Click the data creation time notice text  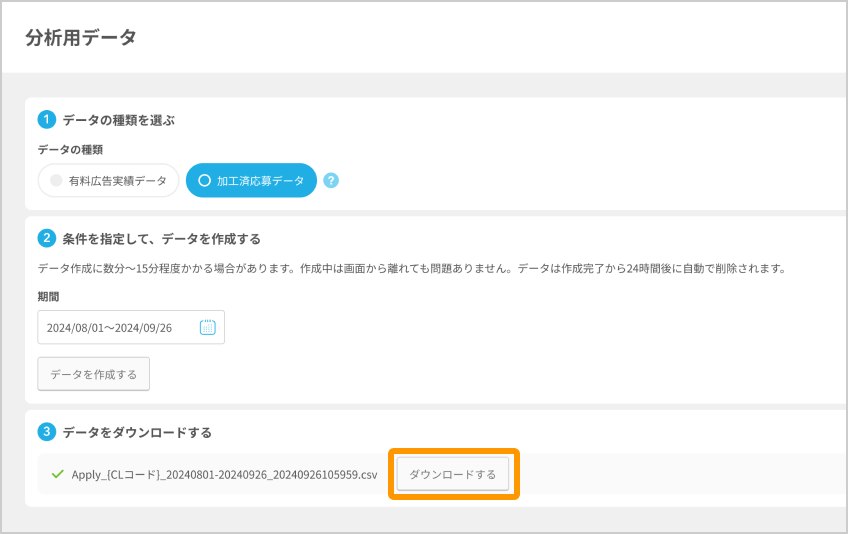(x=412, y=268)
